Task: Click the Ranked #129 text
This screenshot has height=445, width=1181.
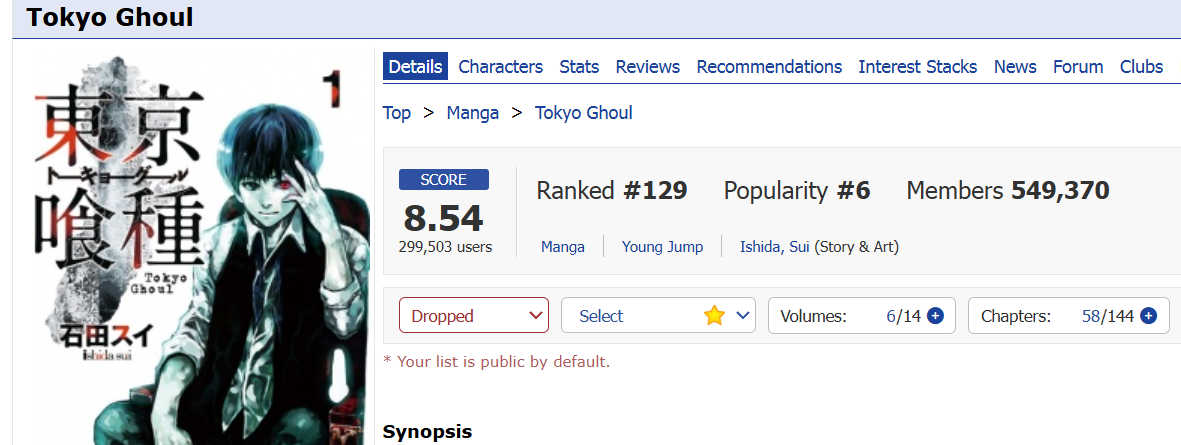Action: point(612,190)
